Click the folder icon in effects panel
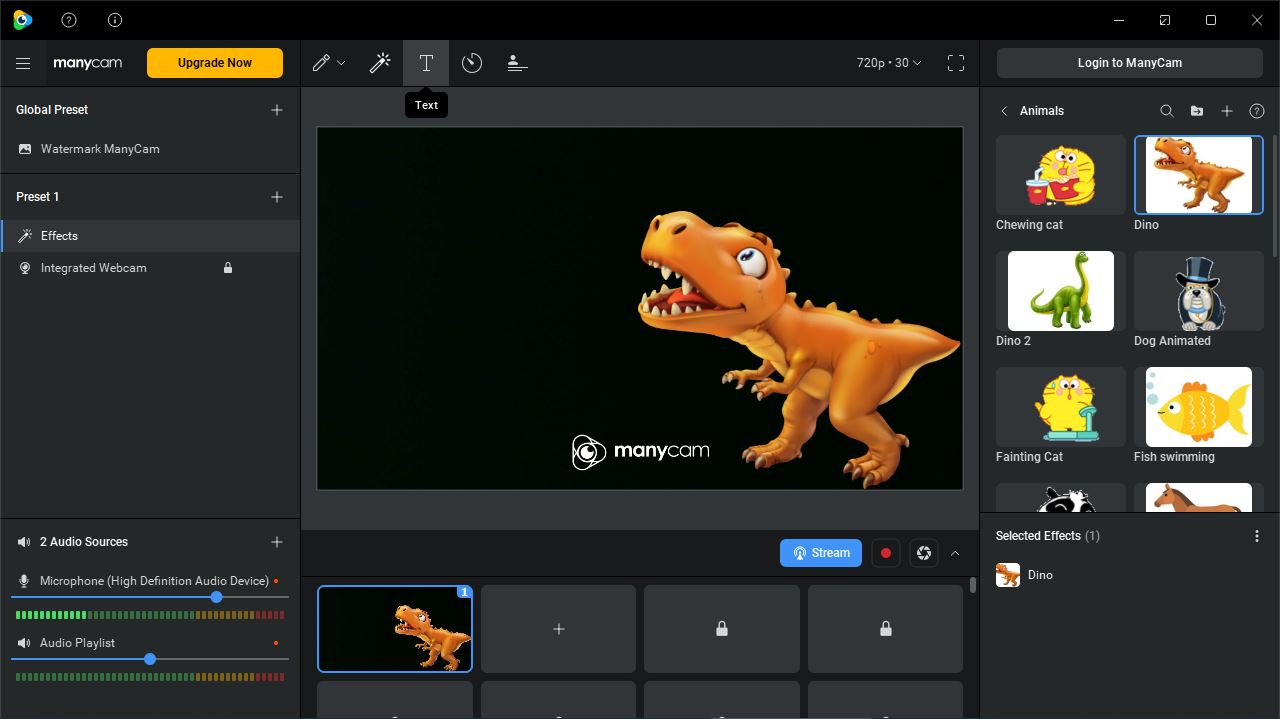Screen dimensions: 1280x719 pyautogui.click(x=1197, y=111)
